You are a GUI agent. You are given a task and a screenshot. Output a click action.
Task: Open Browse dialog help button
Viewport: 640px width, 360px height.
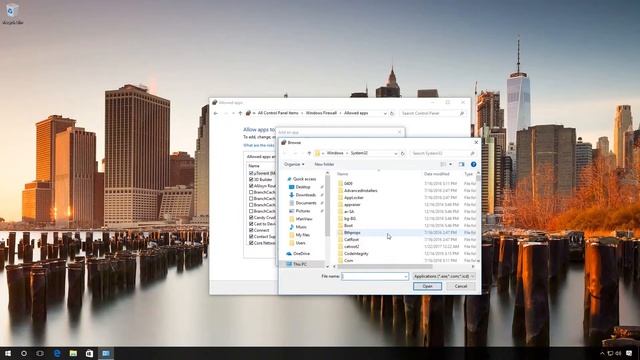473,164
